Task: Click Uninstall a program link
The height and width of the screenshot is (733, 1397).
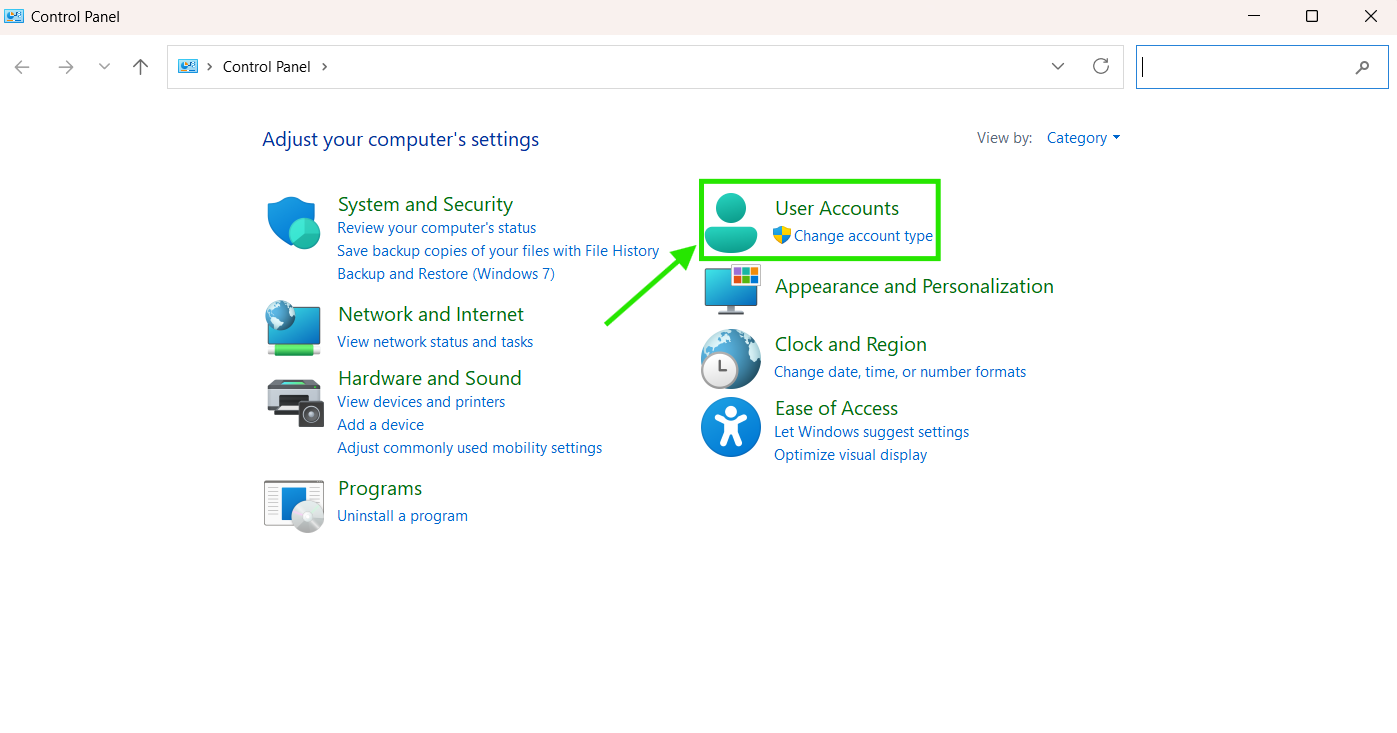Action: [402, 516]
